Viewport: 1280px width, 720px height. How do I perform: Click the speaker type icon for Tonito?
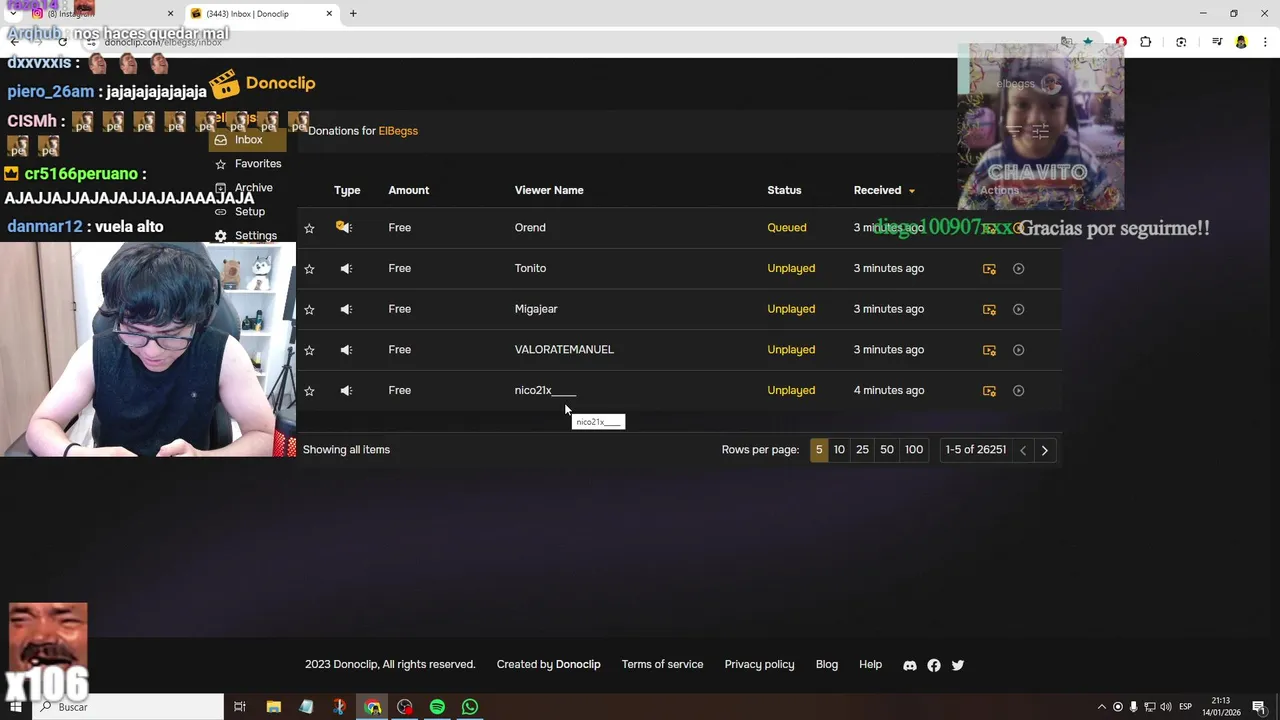point(346,268)
